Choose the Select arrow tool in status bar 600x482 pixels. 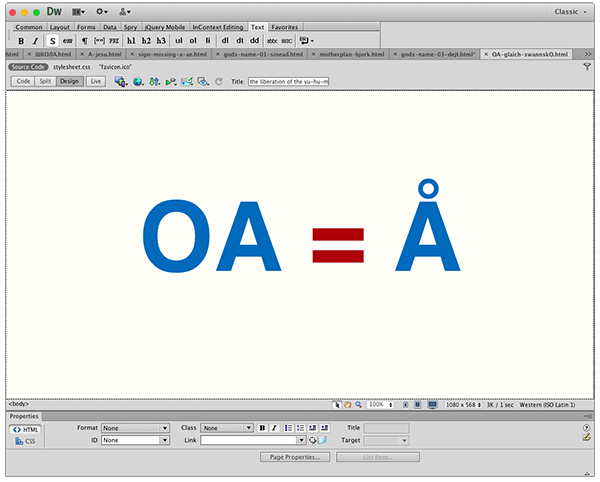pos(337,405)
